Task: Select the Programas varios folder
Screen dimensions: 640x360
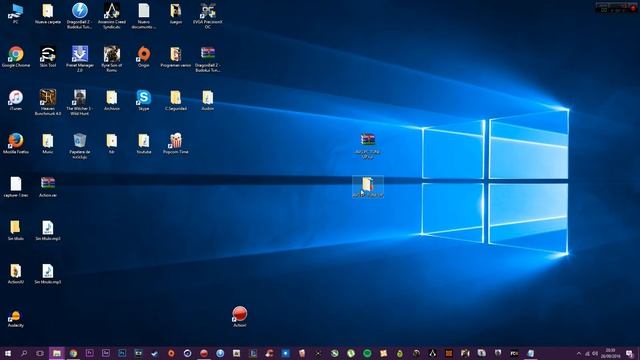Action: click(x=176, y=57)
